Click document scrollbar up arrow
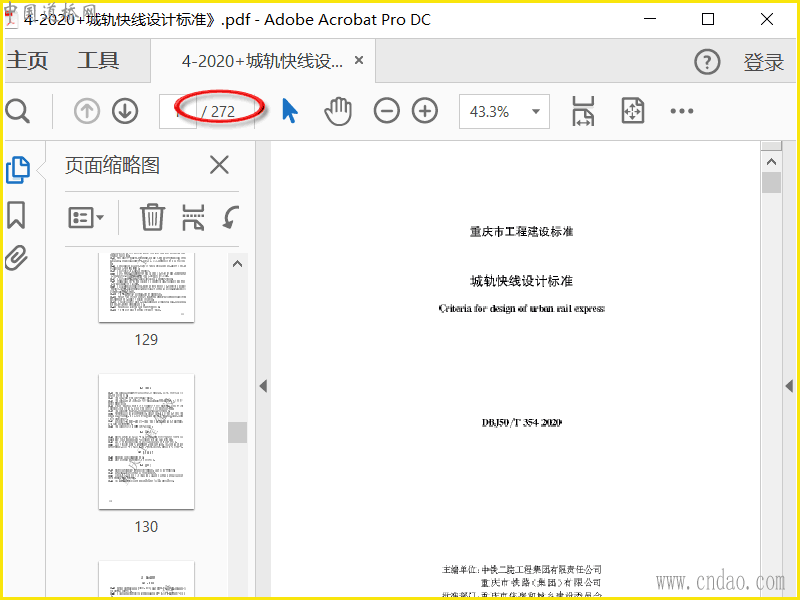Screen dimensions: 800x600 771,162
